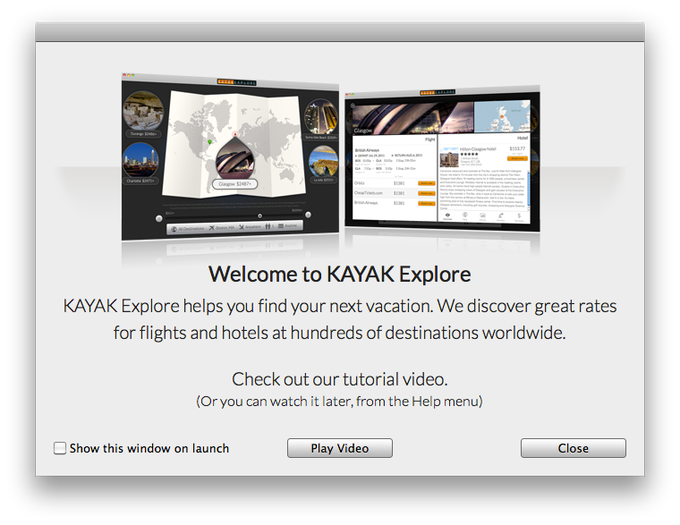Click the world map explore screenshot thumbnail
This screenshot has width=680, height=525.
(230, 157)
